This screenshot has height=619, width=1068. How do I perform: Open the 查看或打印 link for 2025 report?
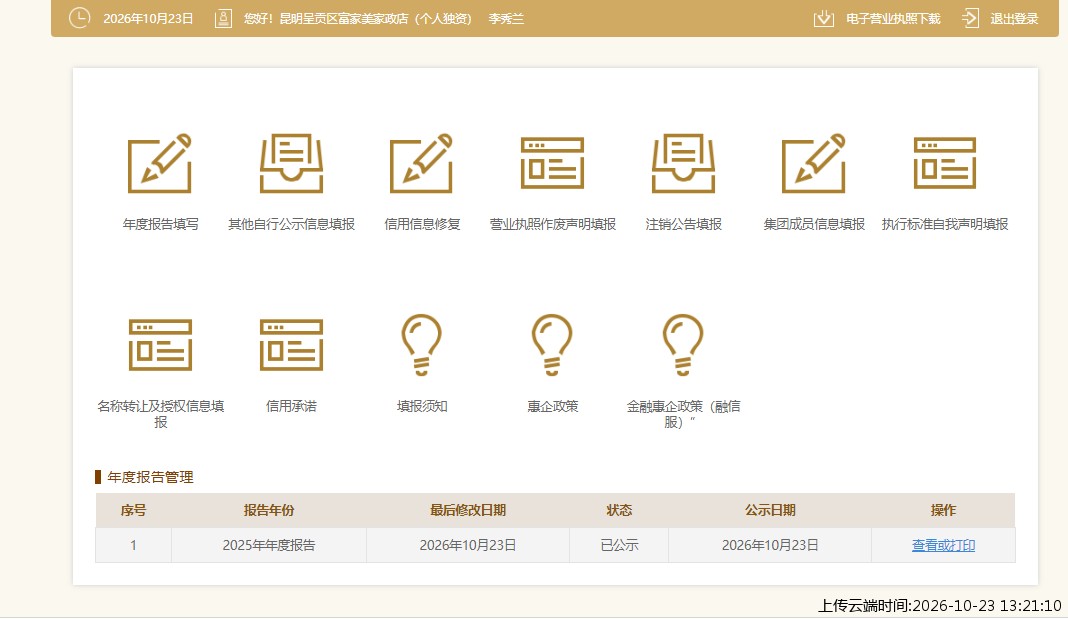tap(943, 545)
